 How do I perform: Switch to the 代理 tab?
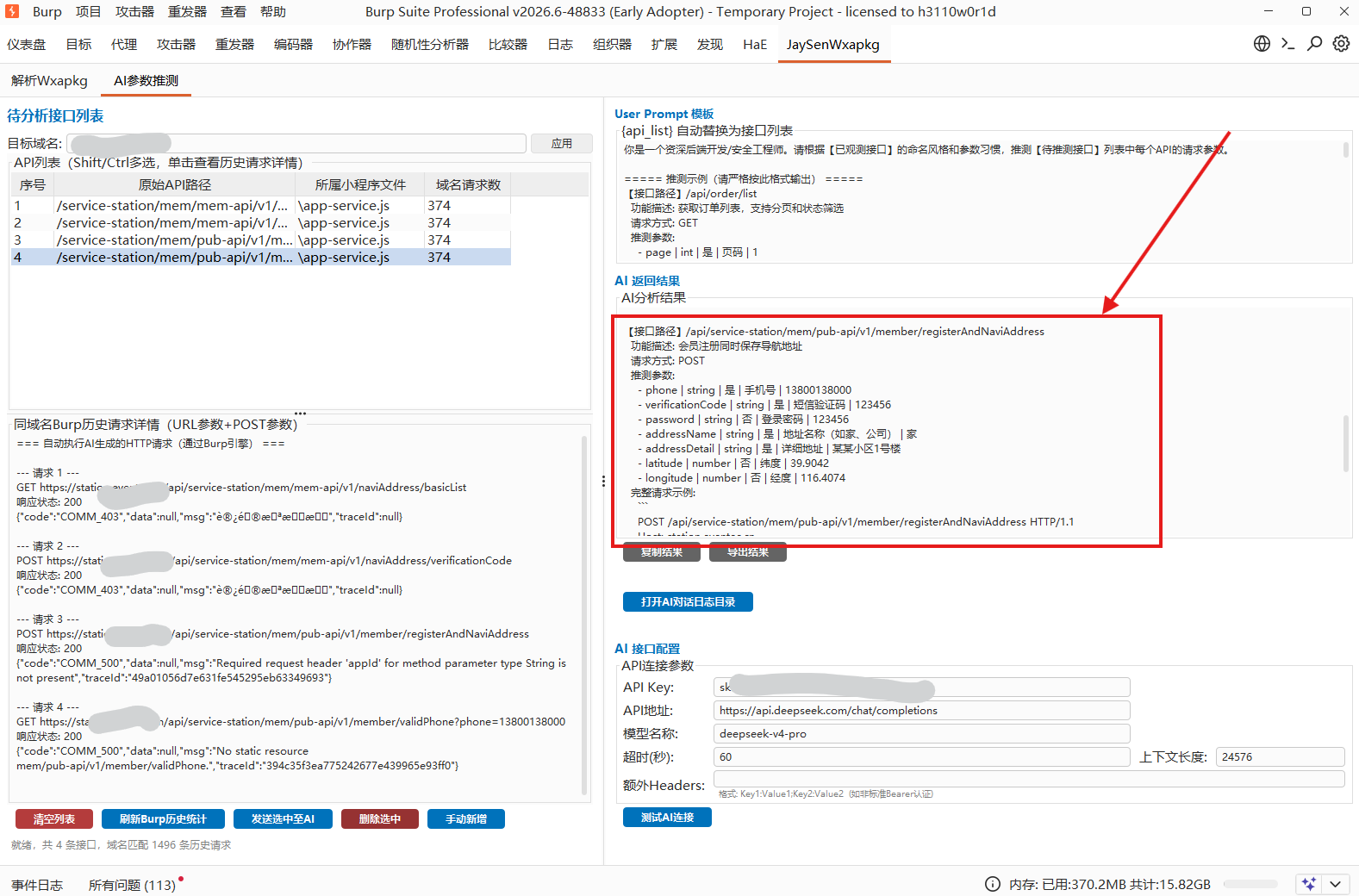pos(124,45)
